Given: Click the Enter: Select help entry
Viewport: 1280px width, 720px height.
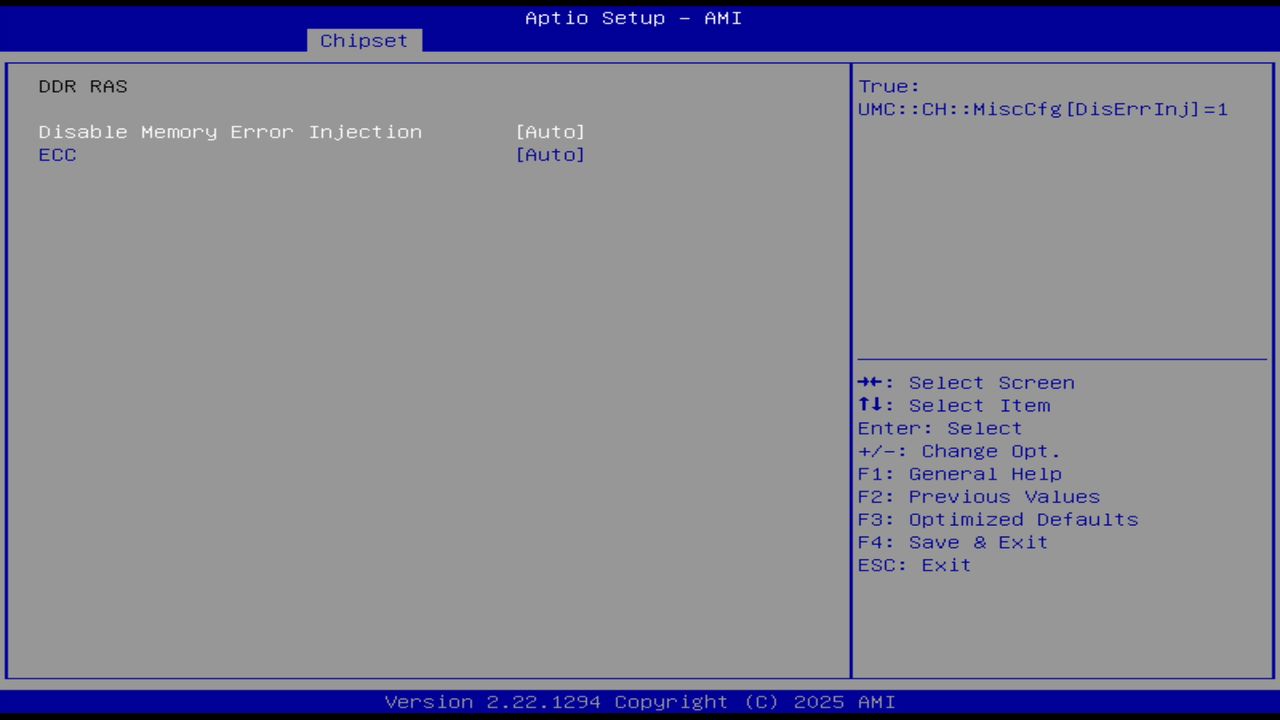Looking at the screenshot, I should coord(939,428).
